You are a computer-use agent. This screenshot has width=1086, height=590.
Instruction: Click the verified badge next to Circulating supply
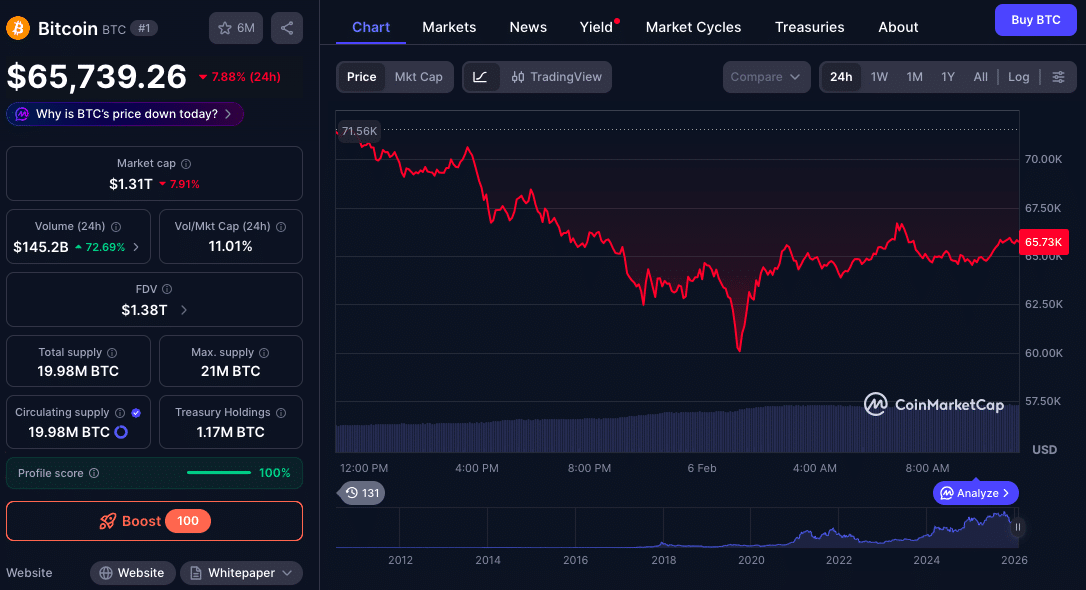click(136, 411)
